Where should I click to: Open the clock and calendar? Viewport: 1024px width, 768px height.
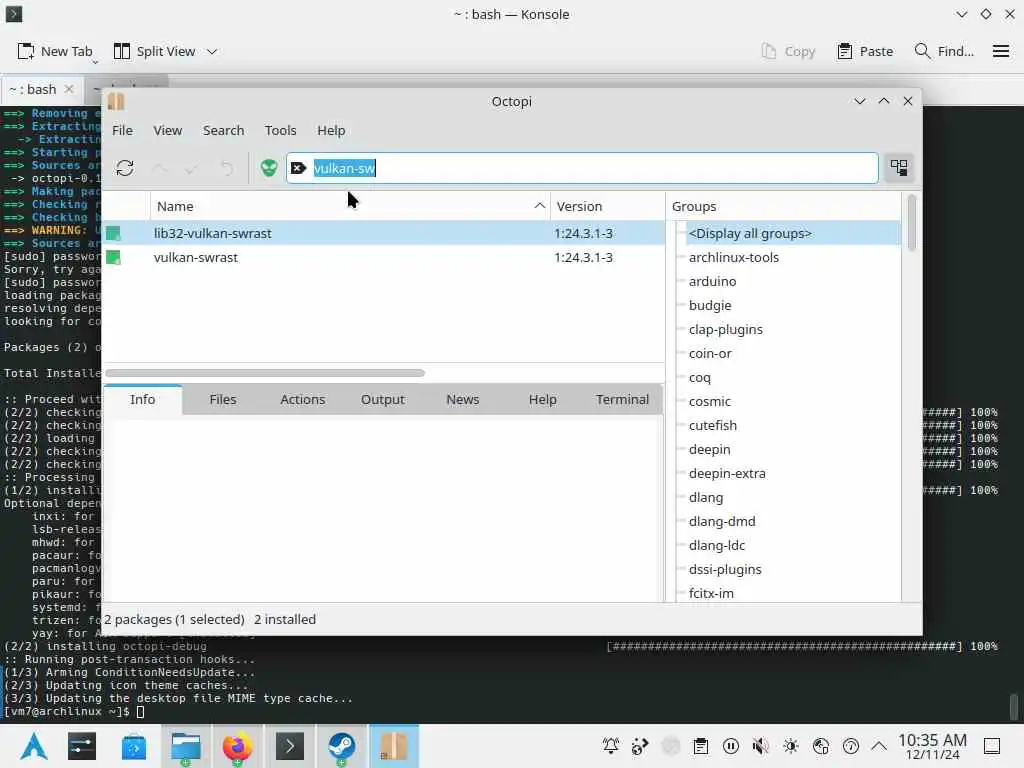click(x=932, y=746)
